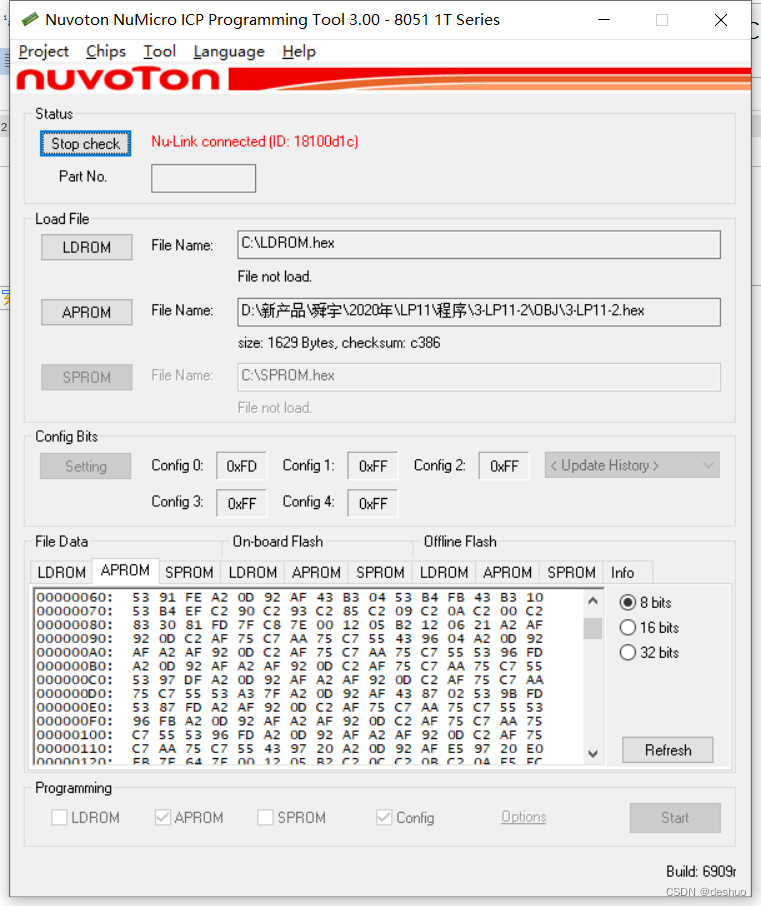
Task: Switch to Offline Flash SPROM tab
Action: (571, 572)
